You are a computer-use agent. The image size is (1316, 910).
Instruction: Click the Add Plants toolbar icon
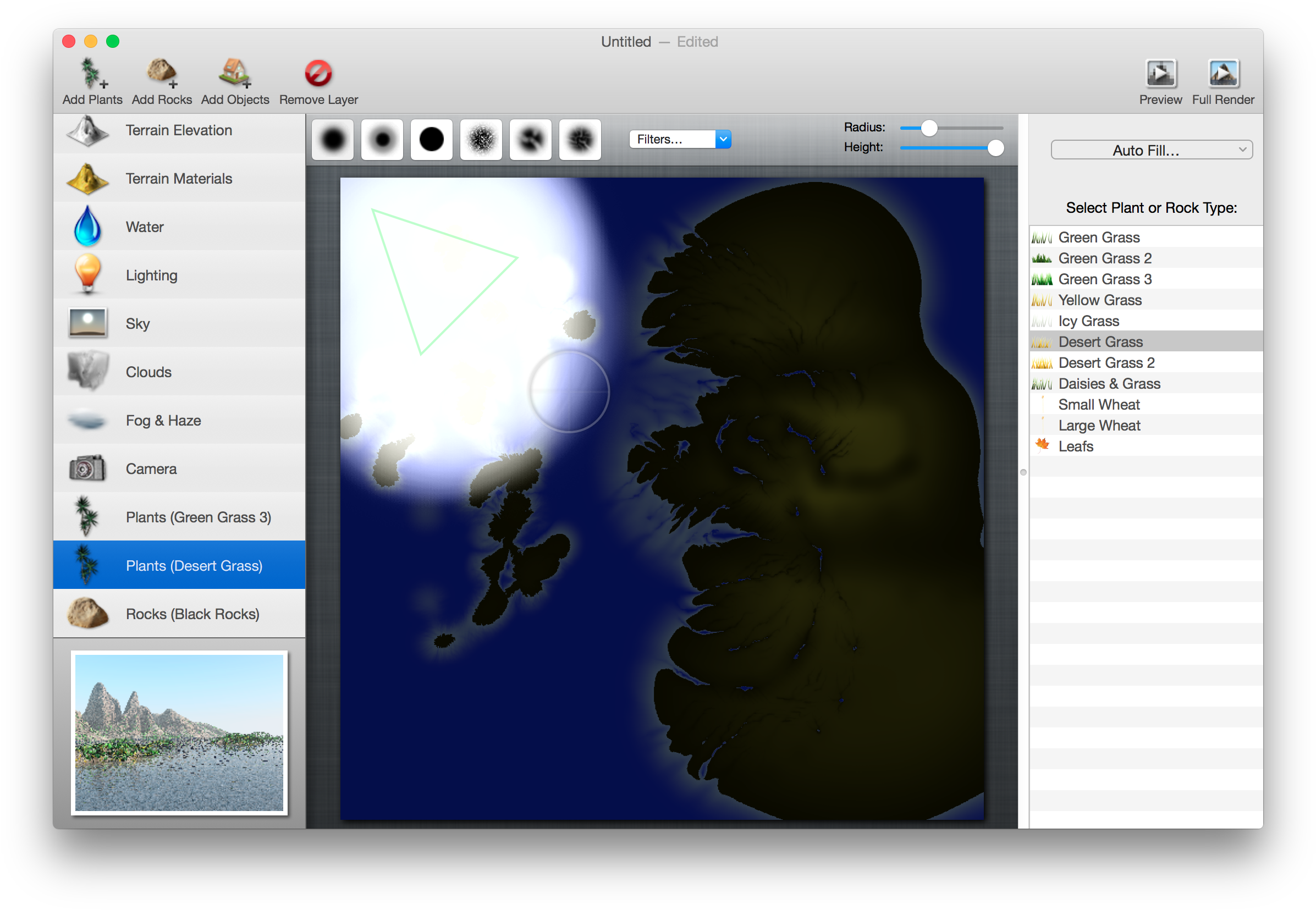[x=91, y=77]
